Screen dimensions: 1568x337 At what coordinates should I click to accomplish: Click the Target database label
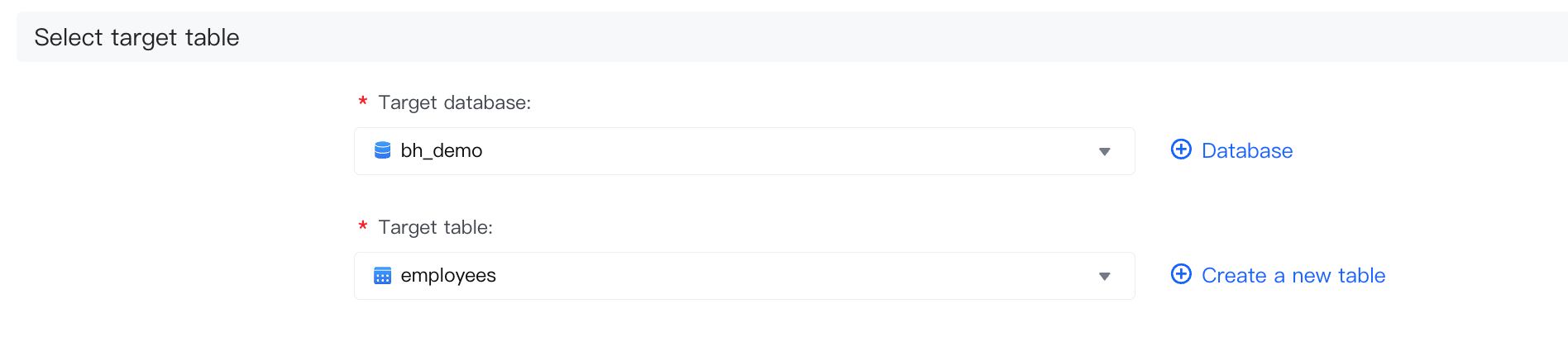454,102
